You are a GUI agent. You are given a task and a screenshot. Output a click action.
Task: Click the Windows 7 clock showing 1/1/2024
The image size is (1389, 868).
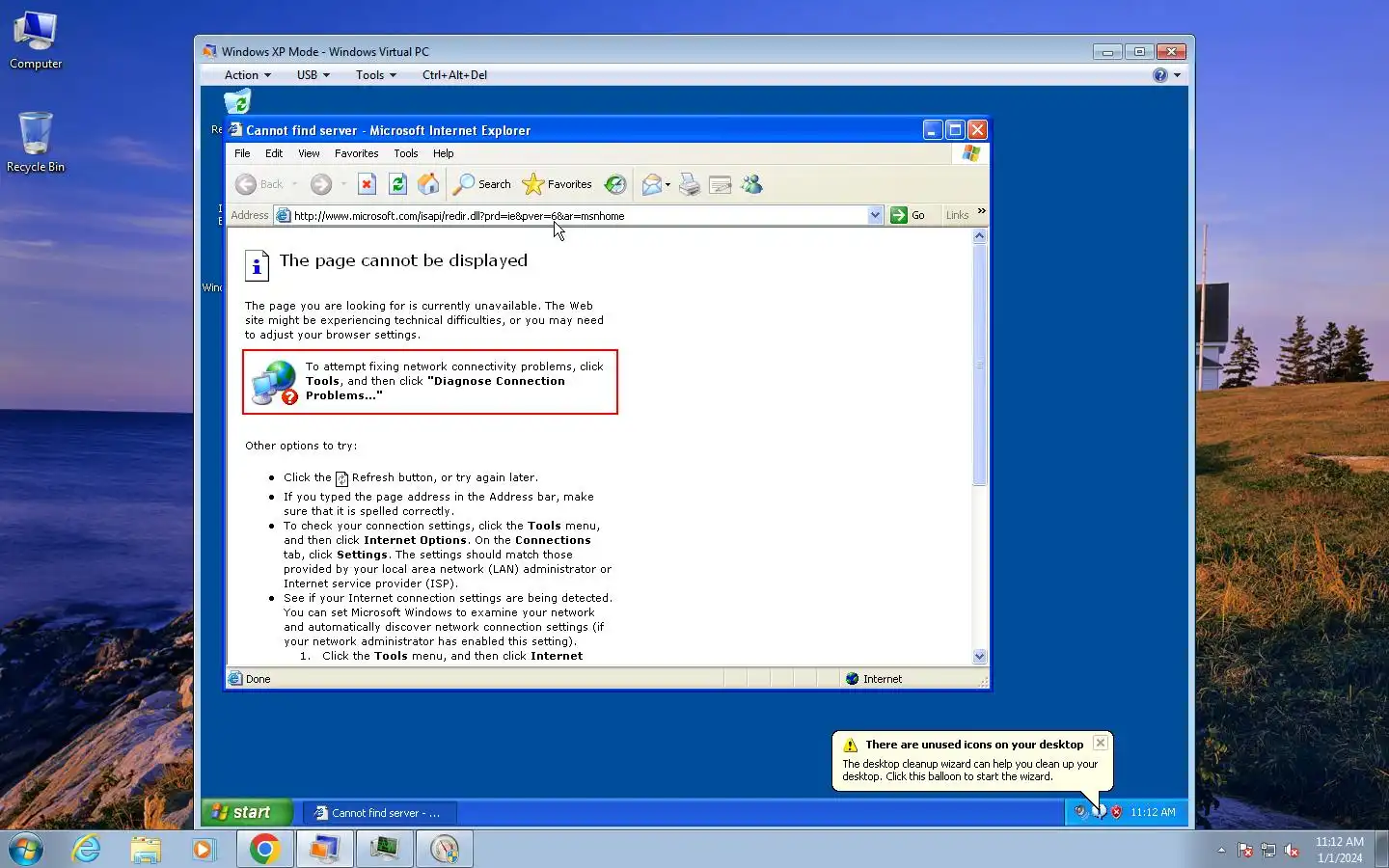click(x=1339, y=850)
